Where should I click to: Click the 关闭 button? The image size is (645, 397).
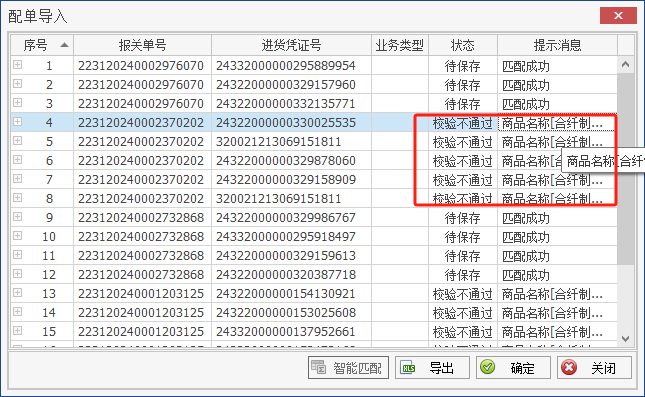coord(594,367)
